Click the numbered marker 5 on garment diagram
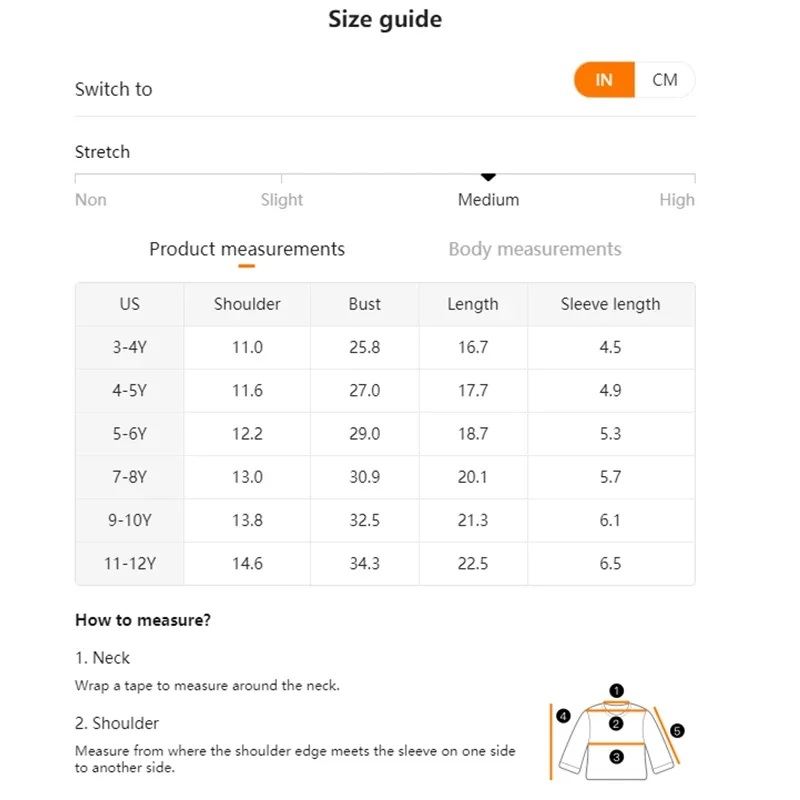 click(x=677, y=731)
